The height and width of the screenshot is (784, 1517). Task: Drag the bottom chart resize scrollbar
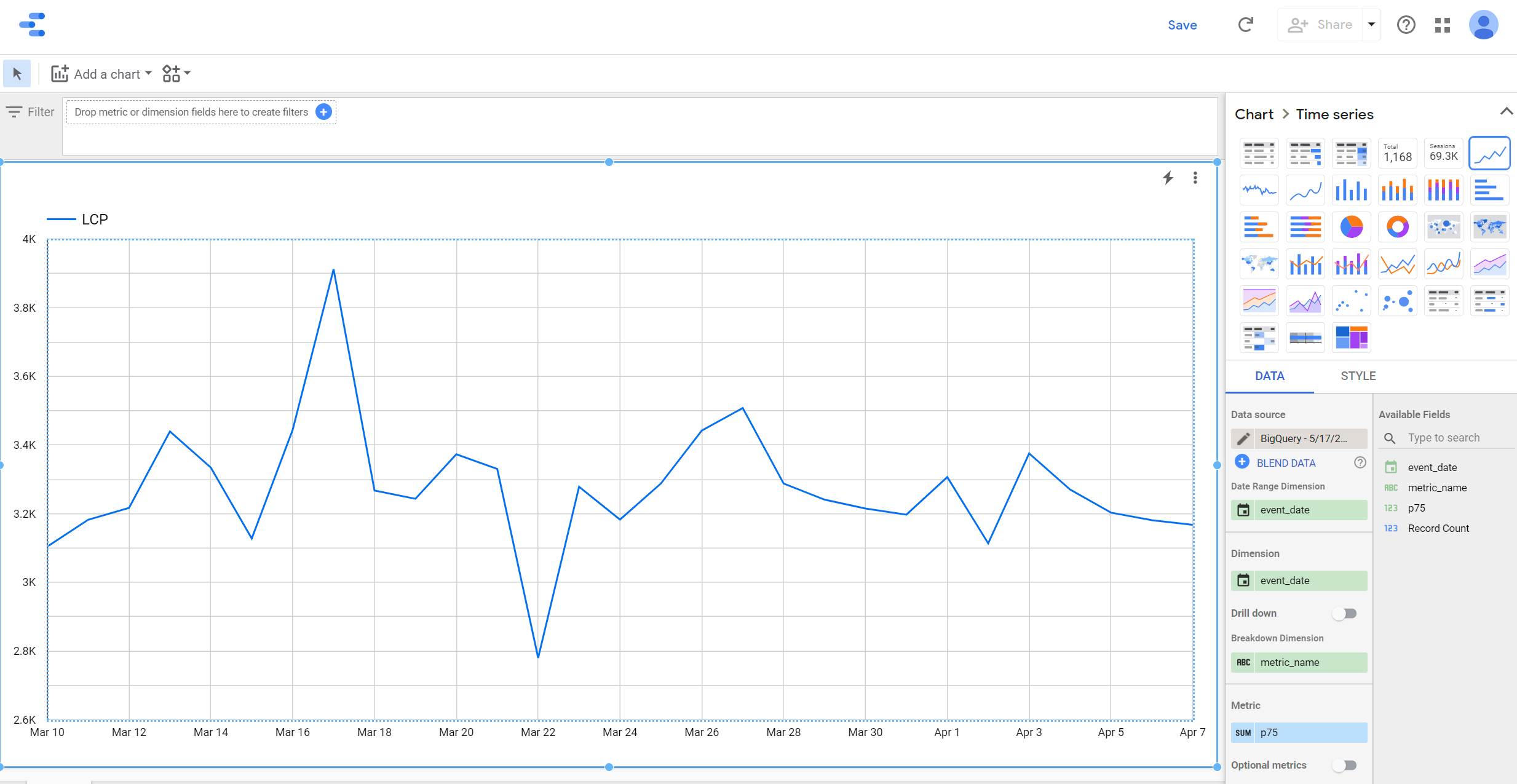(x=609, y=762)
